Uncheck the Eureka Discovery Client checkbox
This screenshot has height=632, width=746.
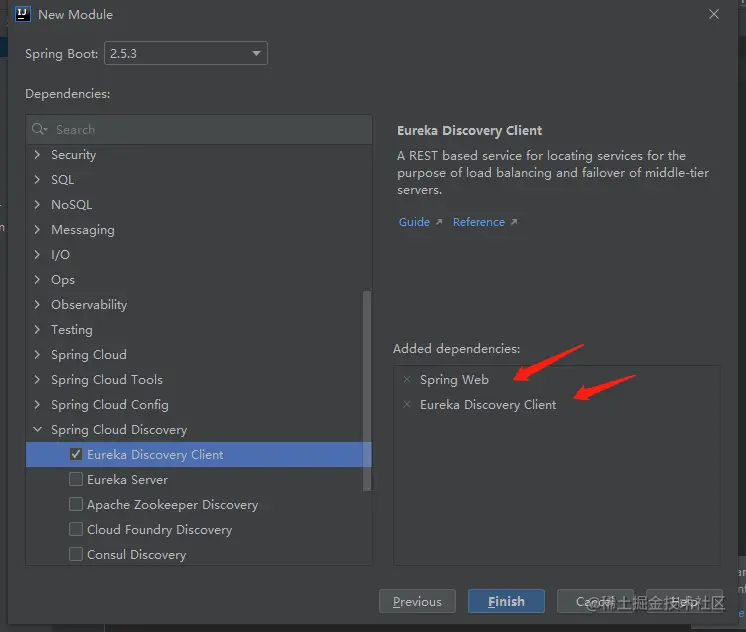(x=76, y=454)
